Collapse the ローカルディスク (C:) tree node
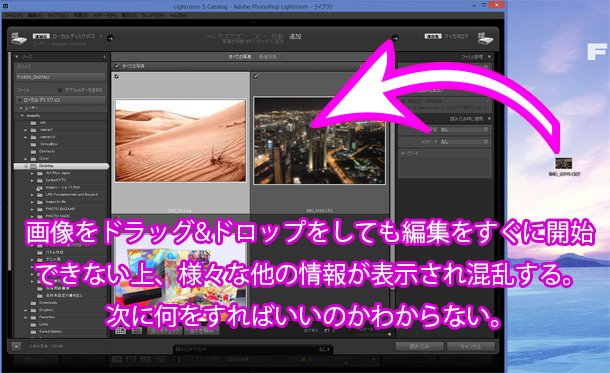 tap(19, 100)
